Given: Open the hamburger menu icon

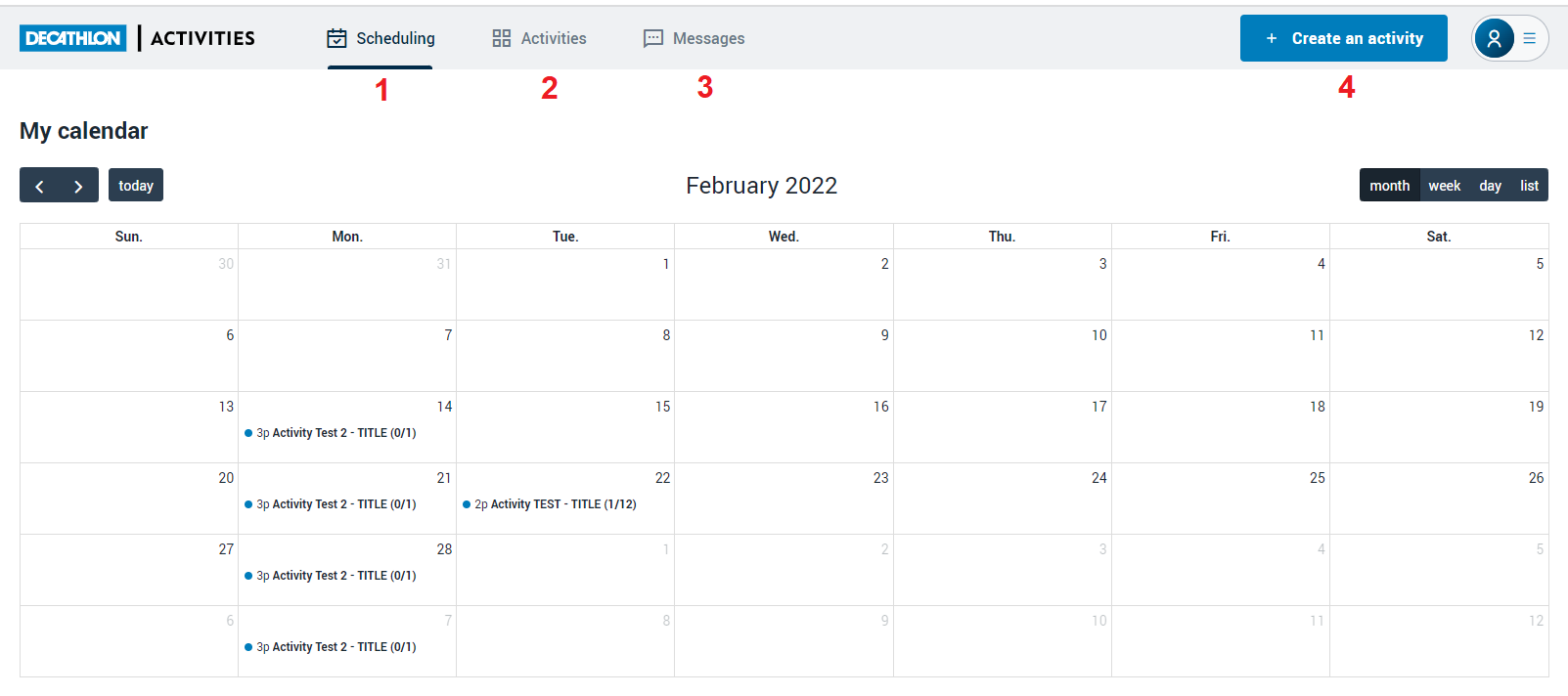Looking at the screenshot, I should point(1529,38).
